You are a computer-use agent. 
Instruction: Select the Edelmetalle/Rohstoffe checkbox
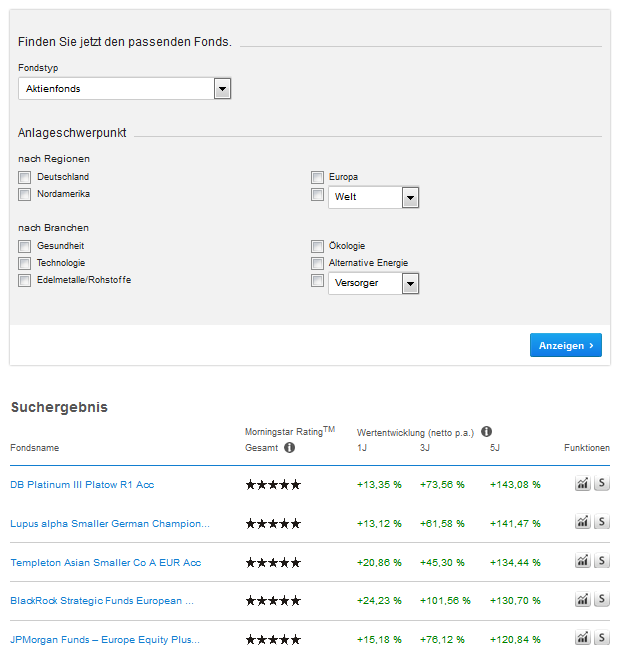[25, 280]
